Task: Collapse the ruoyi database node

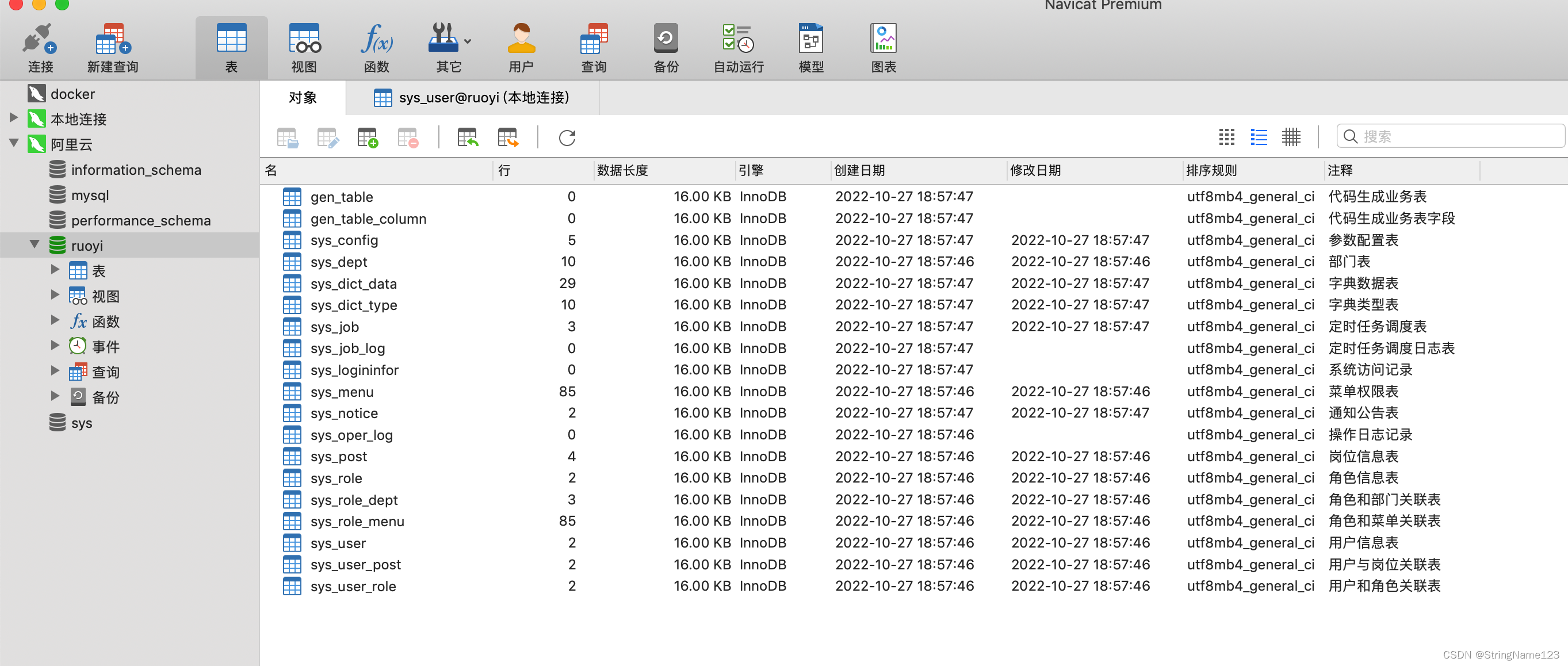Action: (x=35, y=245)
